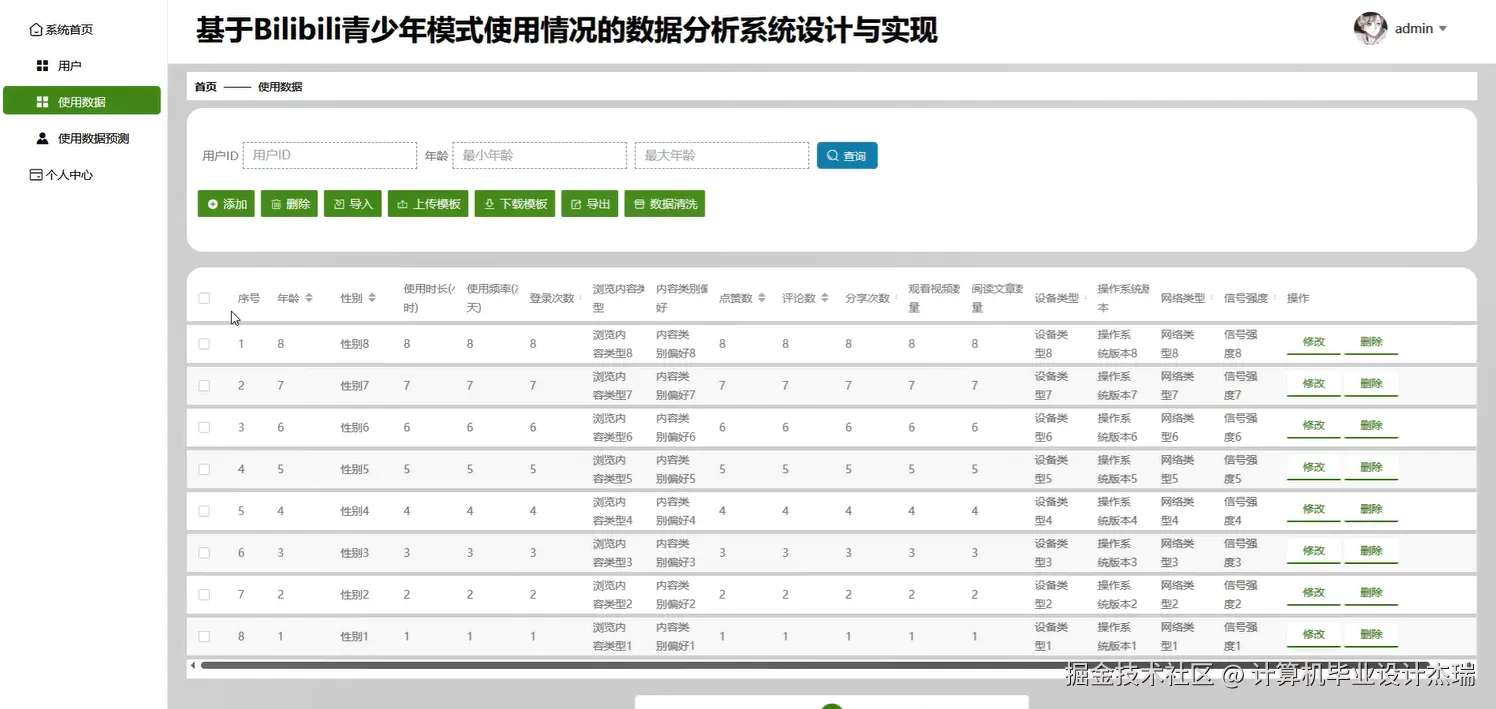The image size is (1496, 709).
Task: Click 删除 for the 性别5 row
Action: coord(1371,468)
